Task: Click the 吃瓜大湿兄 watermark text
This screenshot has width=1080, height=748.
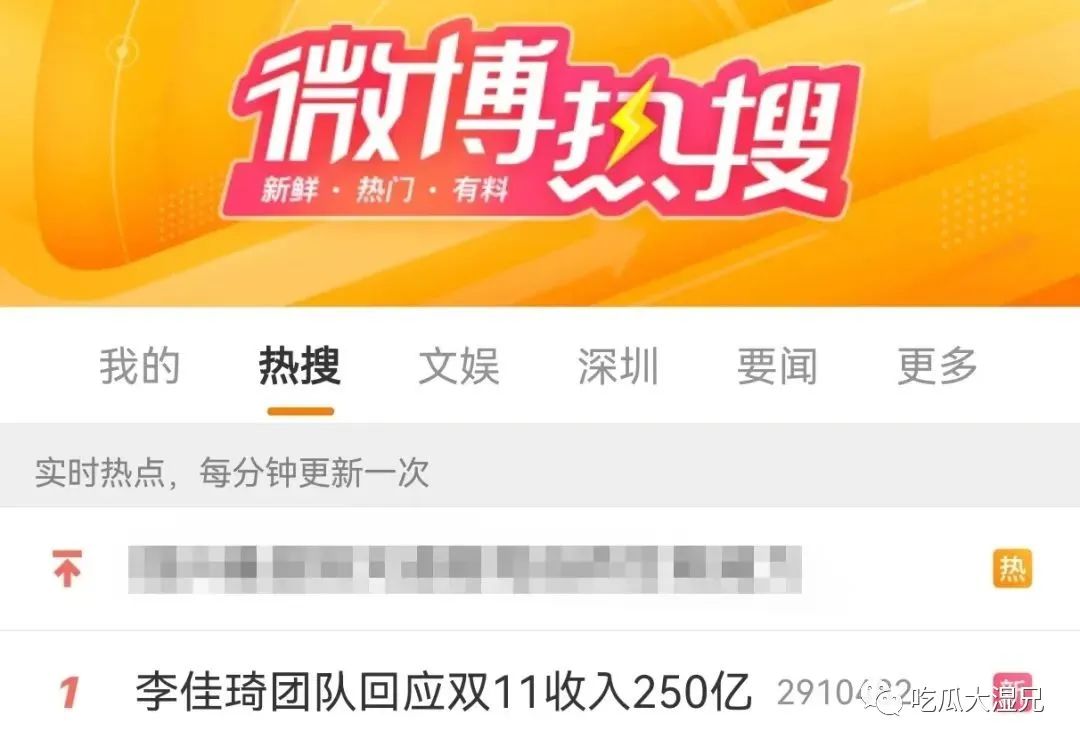Action: pos(977,700)
